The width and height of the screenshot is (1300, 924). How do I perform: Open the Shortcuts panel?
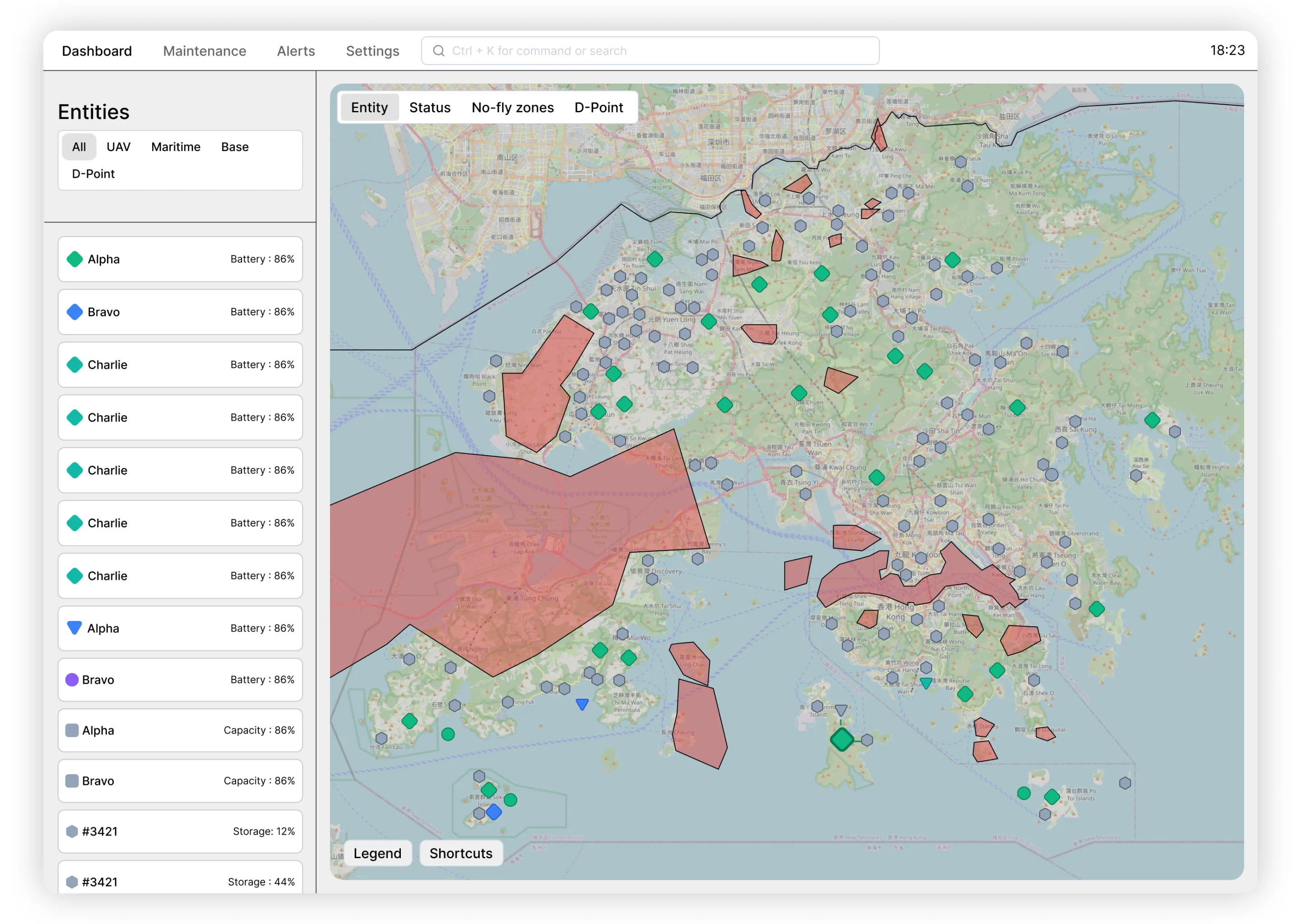point(461,853)
